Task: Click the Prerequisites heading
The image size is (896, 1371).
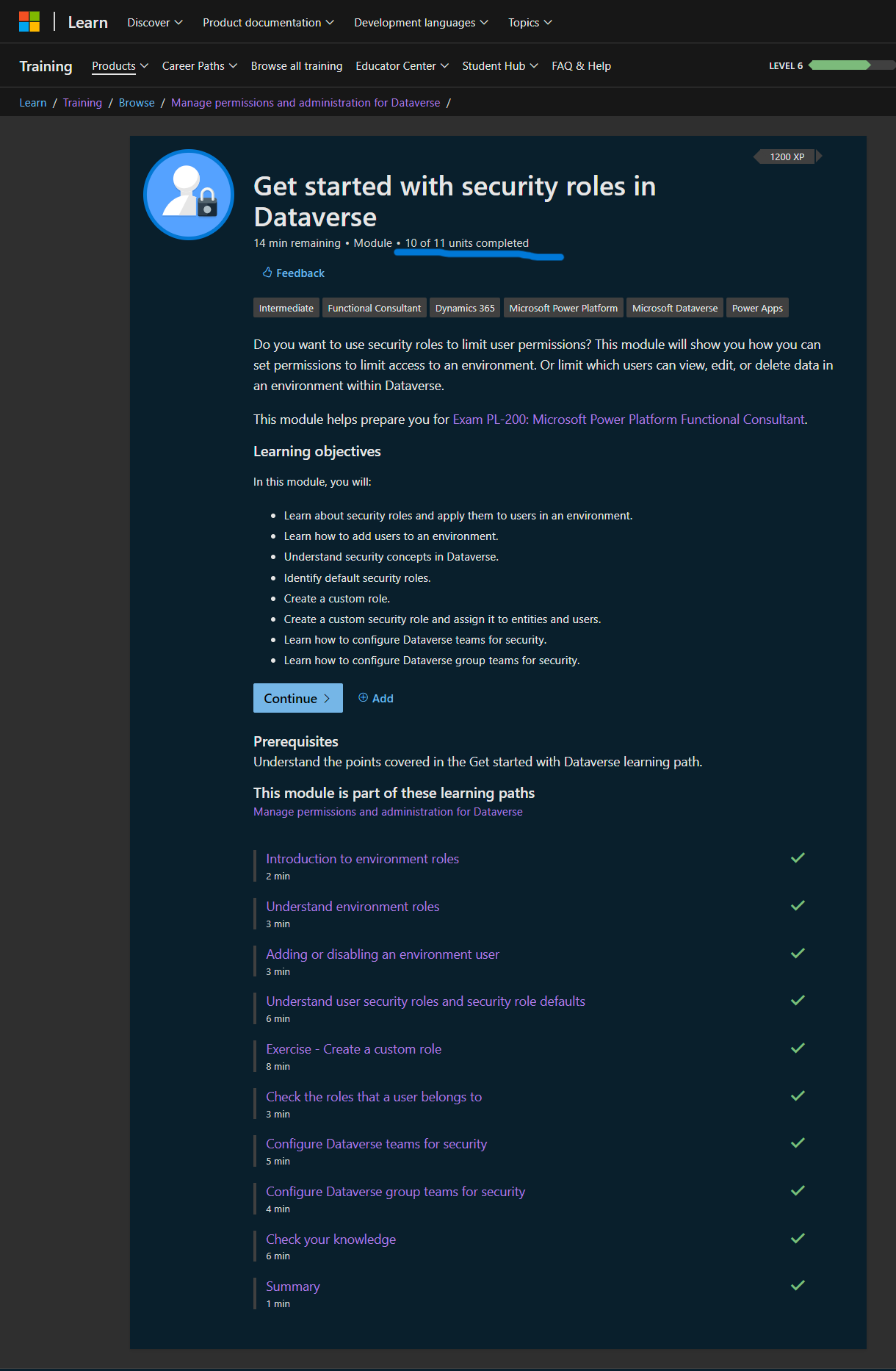Action: click(296, 741)
